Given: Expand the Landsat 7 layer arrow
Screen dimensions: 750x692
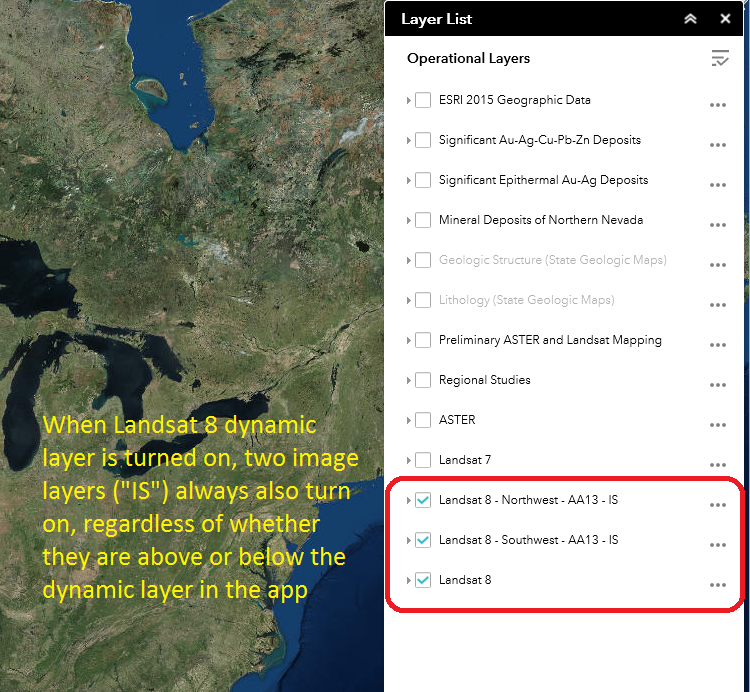Looking at the screenshot, I should (408, 461).
